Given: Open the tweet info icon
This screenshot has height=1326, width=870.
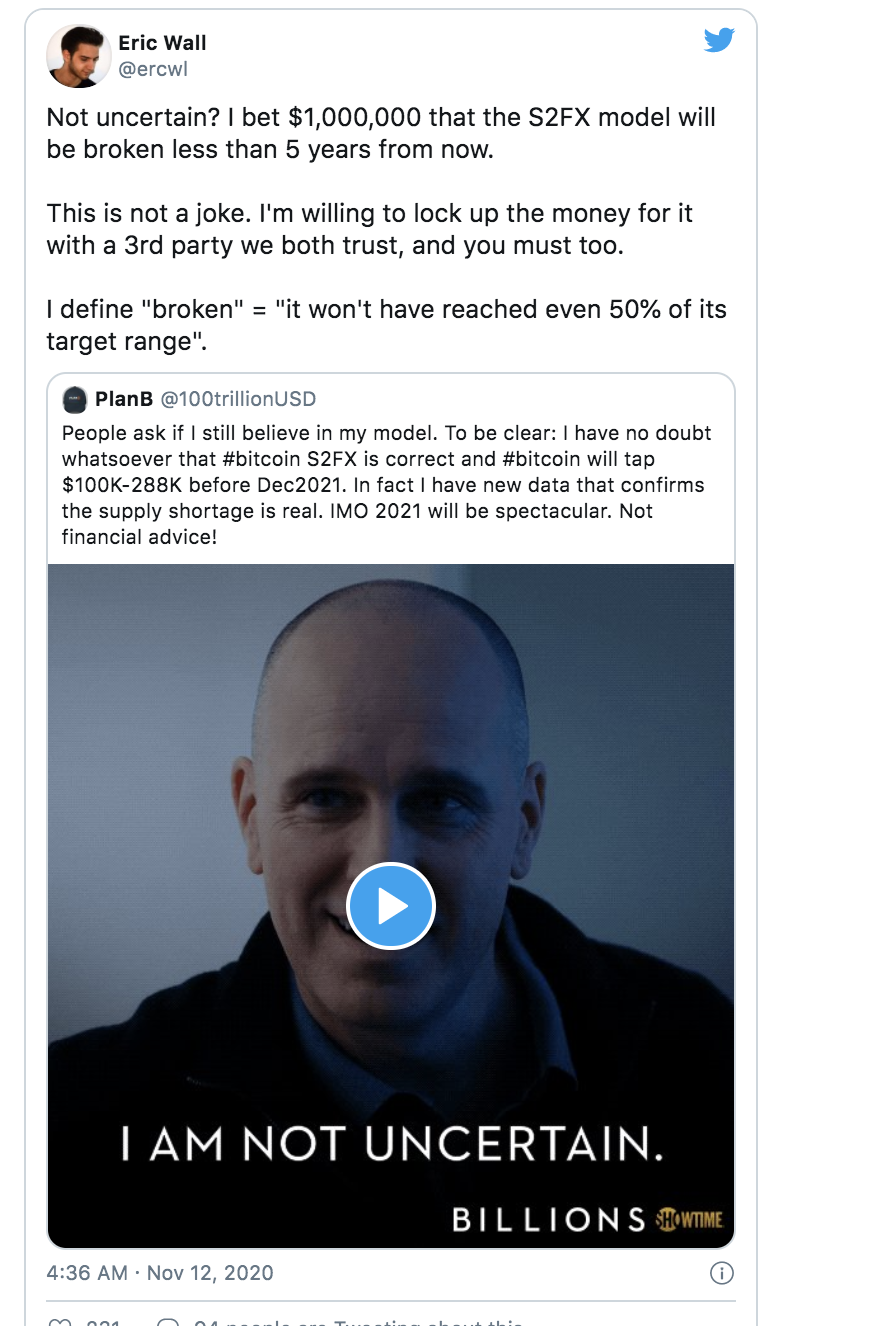Looking at the screenshot, I should [x=721, y=1273].
